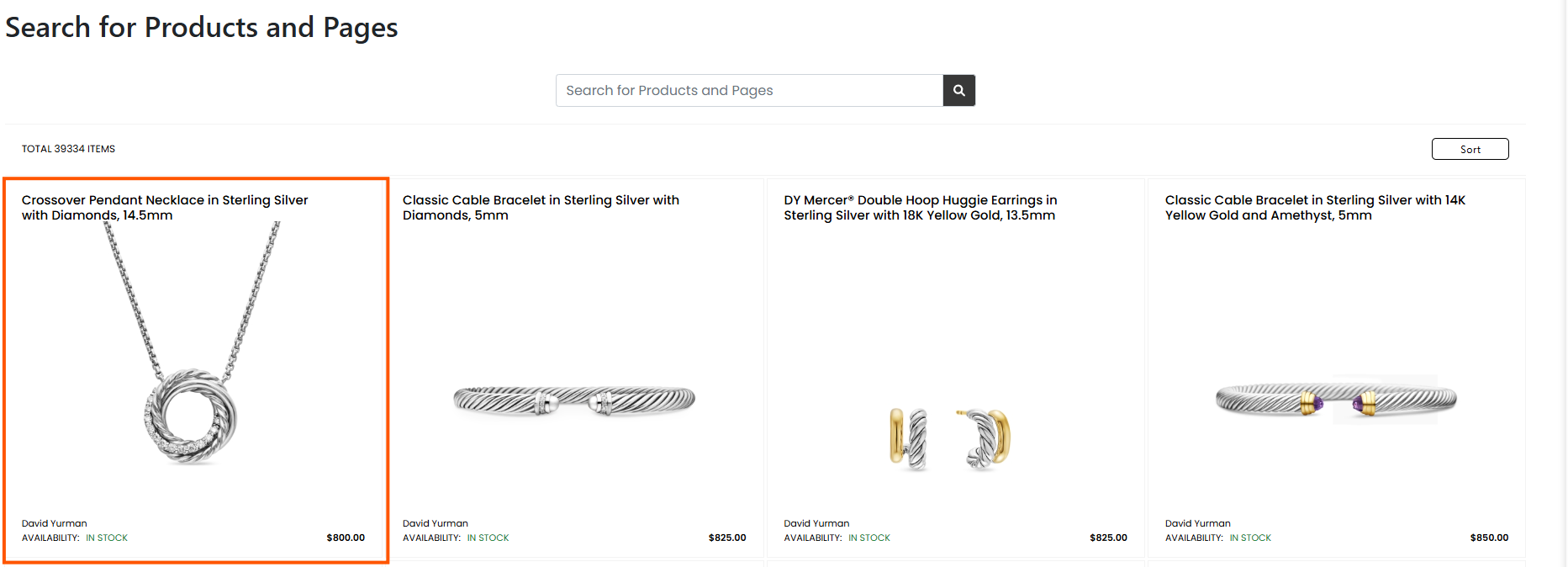Focus the Search for Products and Pages field

click(749, 90)
